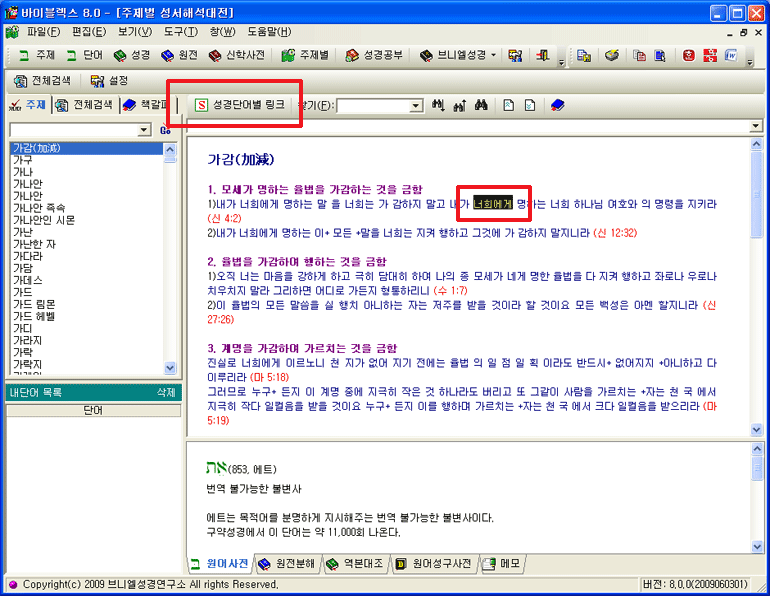Image resolution: width=770 pixels, height=596 pixels.
Task: Switch to the 원어사전 bottom tab
Action: coord(220,564)
